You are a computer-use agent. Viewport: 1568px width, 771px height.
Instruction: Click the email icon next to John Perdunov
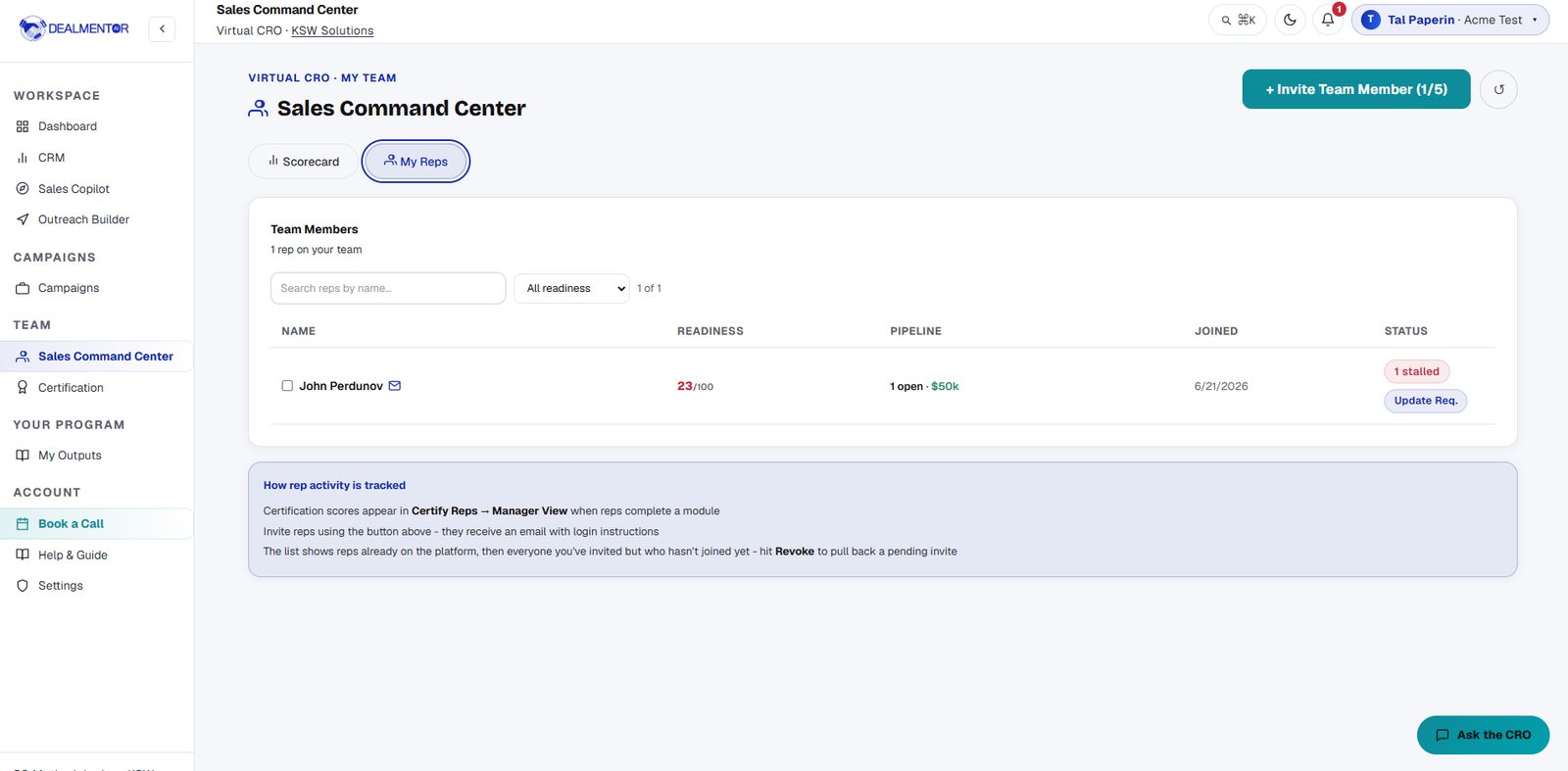coord(395,386)
